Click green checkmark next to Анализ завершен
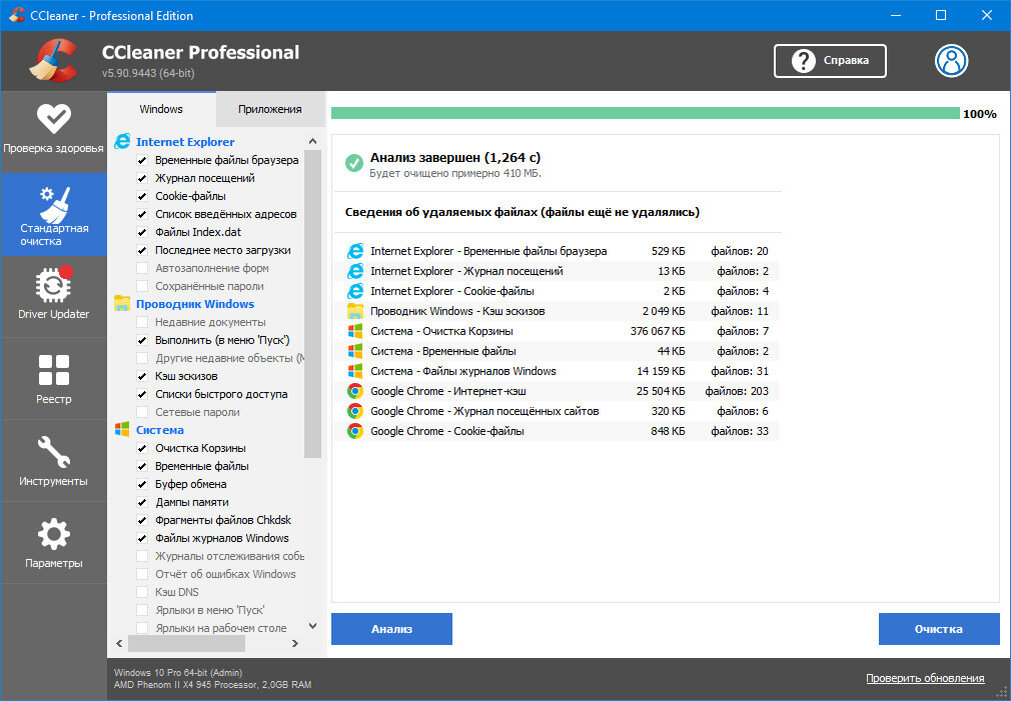Viewport: 1011px width, 701px height. pyautogui.click(x=353, y=163)
